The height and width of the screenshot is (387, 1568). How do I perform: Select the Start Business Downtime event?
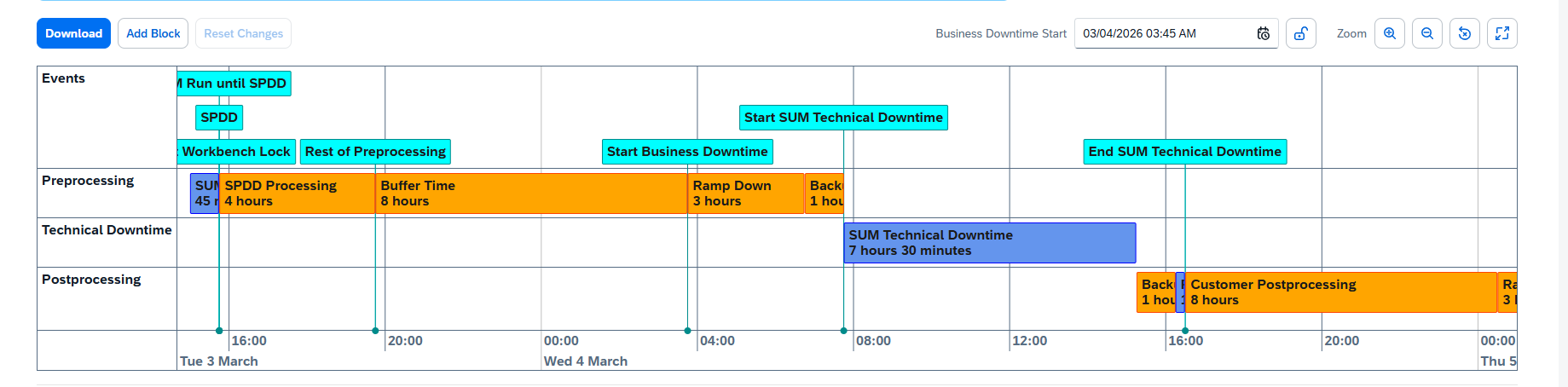(x=687, y=152)
